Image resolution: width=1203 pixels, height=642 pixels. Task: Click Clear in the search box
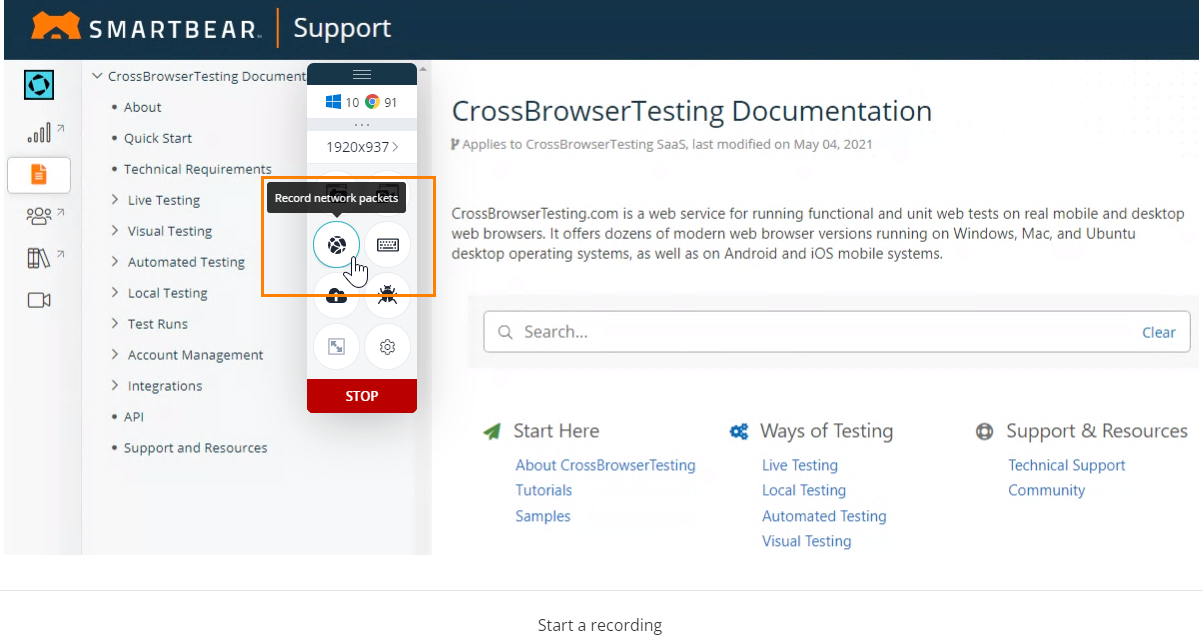(1158, 333)
